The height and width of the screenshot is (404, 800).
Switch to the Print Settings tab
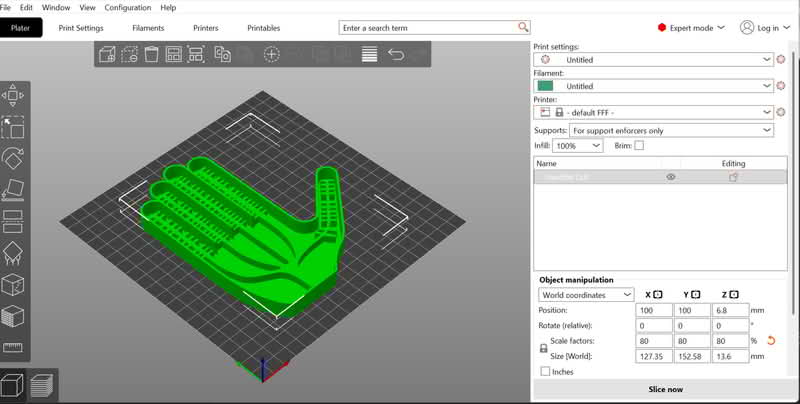point(81,28)
